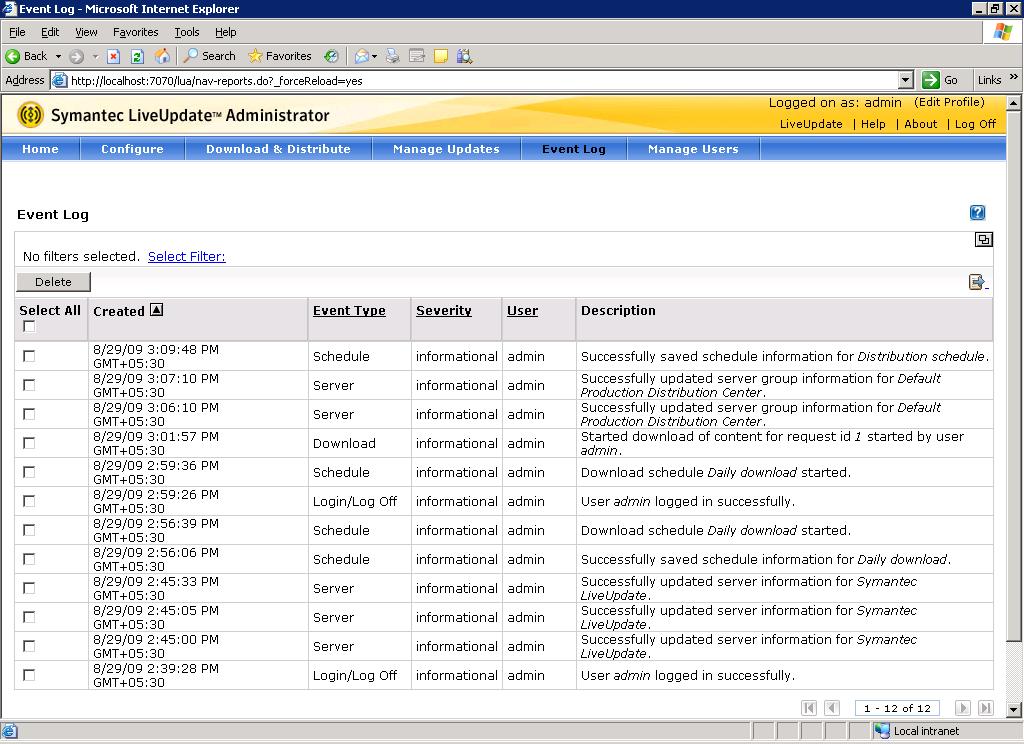Click the 1 - 12 of 12 page field
This screenshot has height=744, width=1024.
[x=897, y=708]
